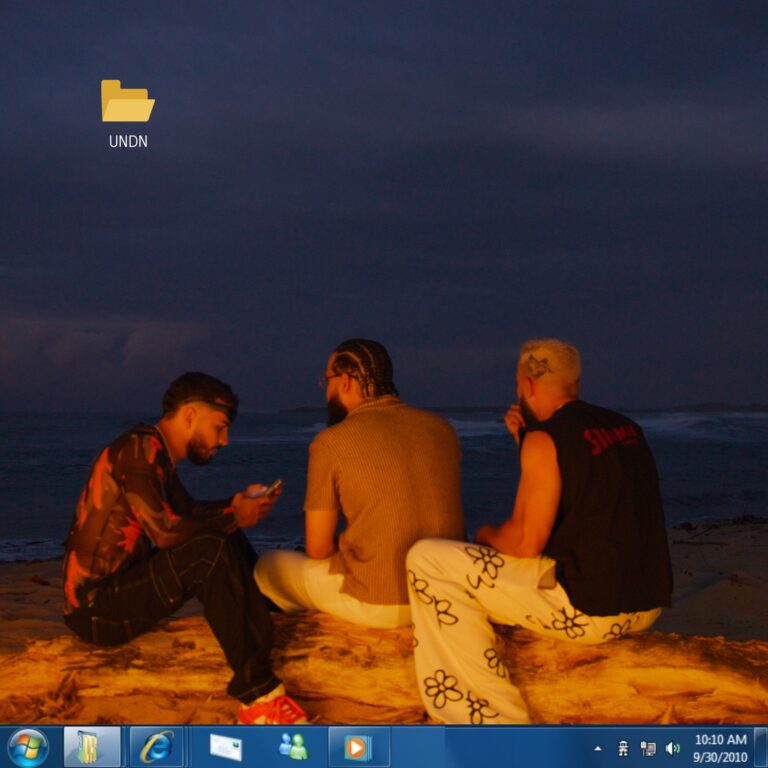Image resolution: width=768 pixels, height=768 pixels.
Task: Open Windows Media Player from taskbar
Action: (358, 747)
